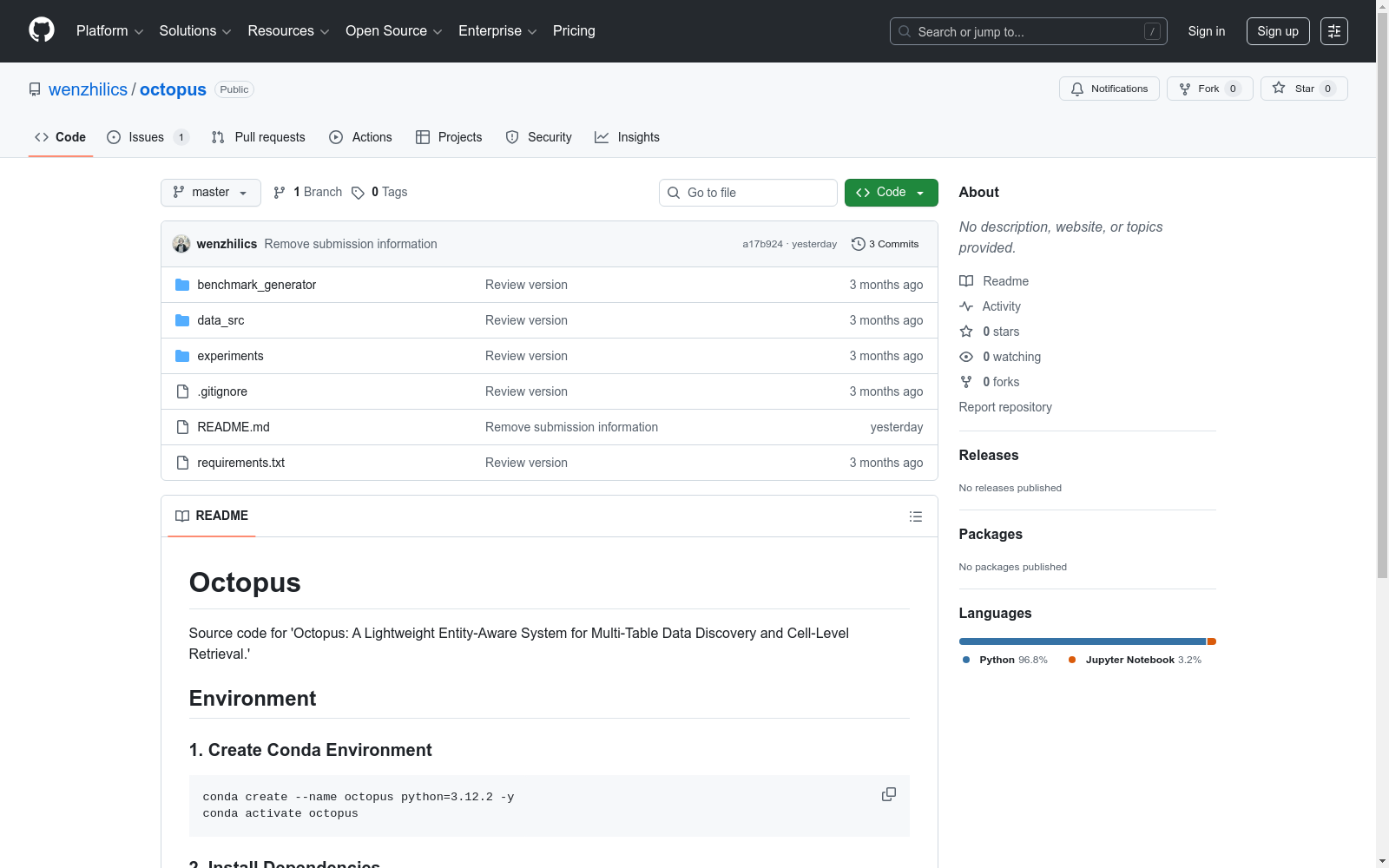View the 0 Tags link

(379, 193)
